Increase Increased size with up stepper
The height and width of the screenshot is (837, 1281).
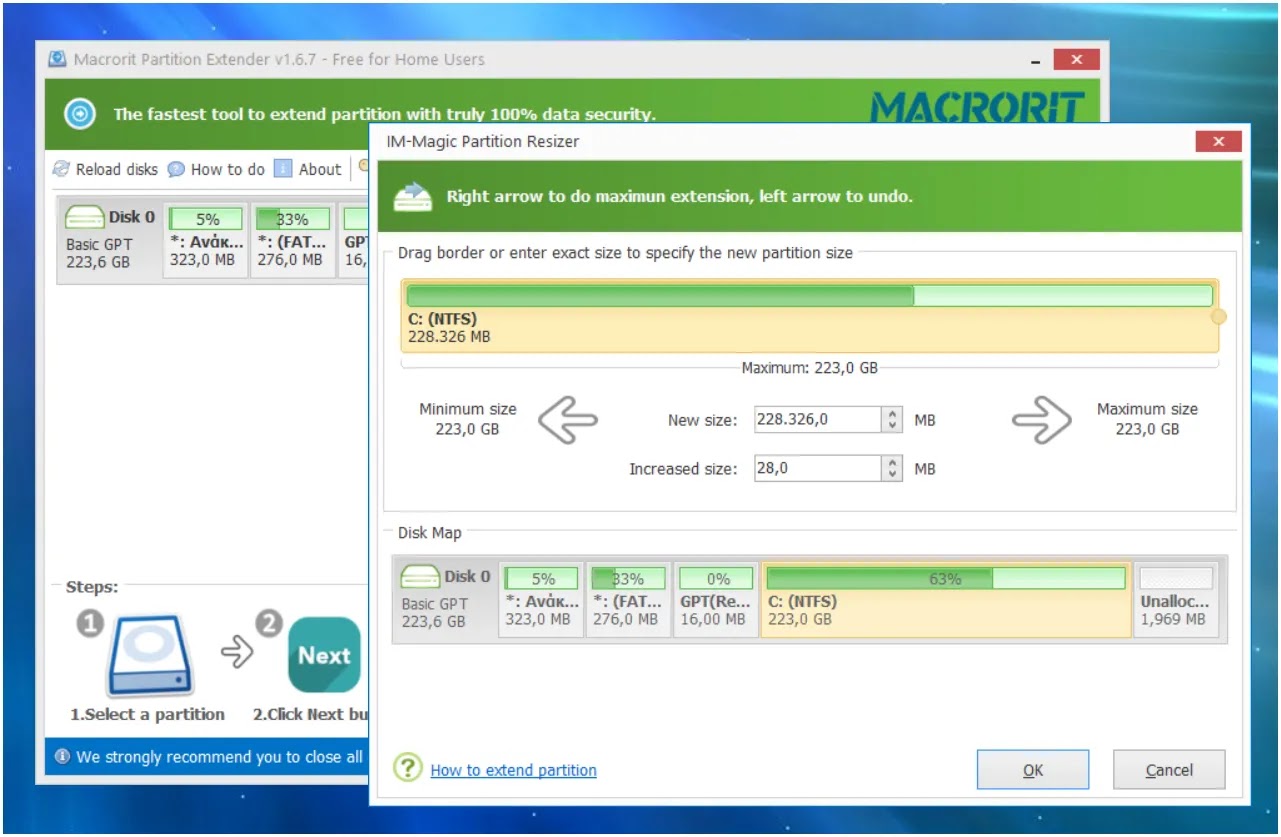(x=893, y=461)
